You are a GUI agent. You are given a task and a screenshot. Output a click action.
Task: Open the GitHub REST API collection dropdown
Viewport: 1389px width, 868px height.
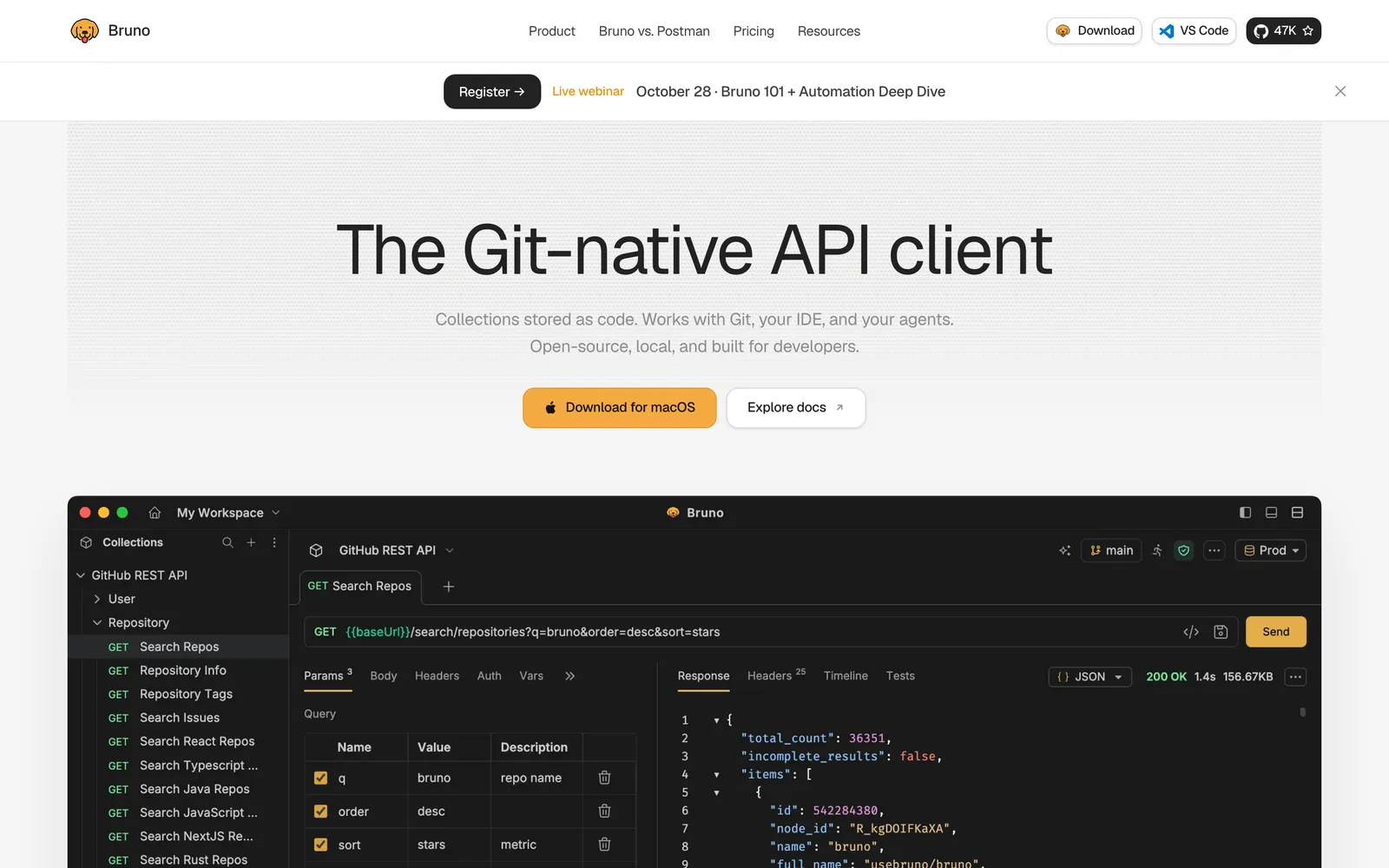point(396,550)
